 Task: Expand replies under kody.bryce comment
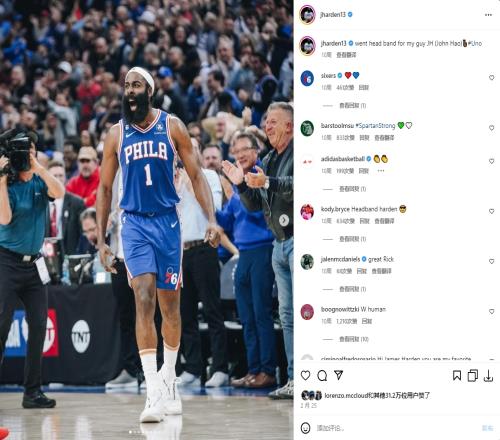click(x=352, y=239)
